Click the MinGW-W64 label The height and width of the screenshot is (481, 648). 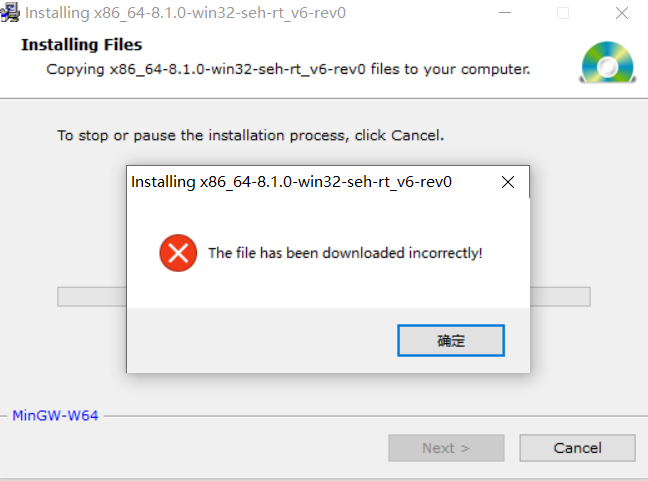click(x=55, y=416)
